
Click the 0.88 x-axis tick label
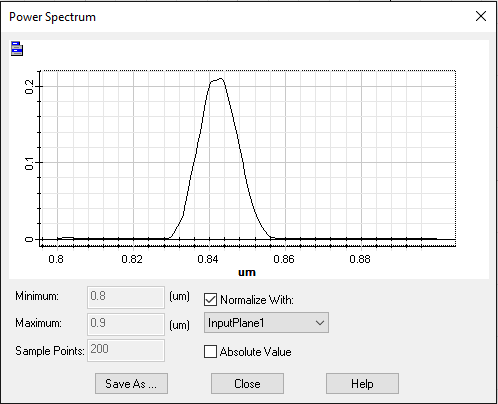(360, 259)
